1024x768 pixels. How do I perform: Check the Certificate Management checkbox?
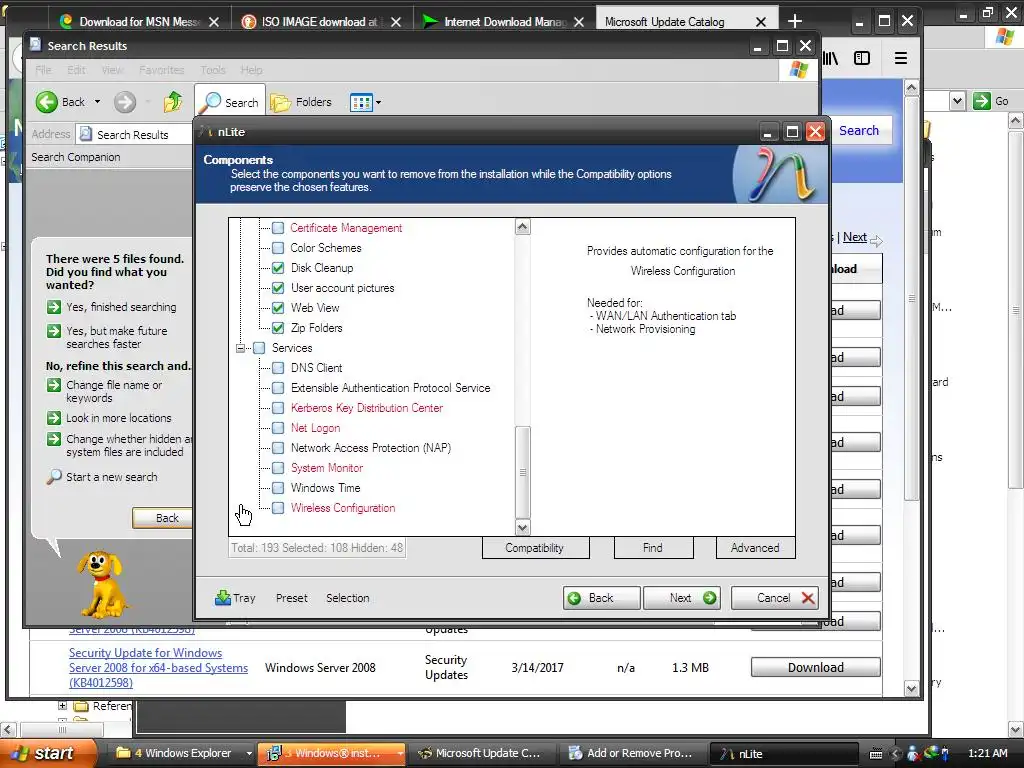[278, 228]
